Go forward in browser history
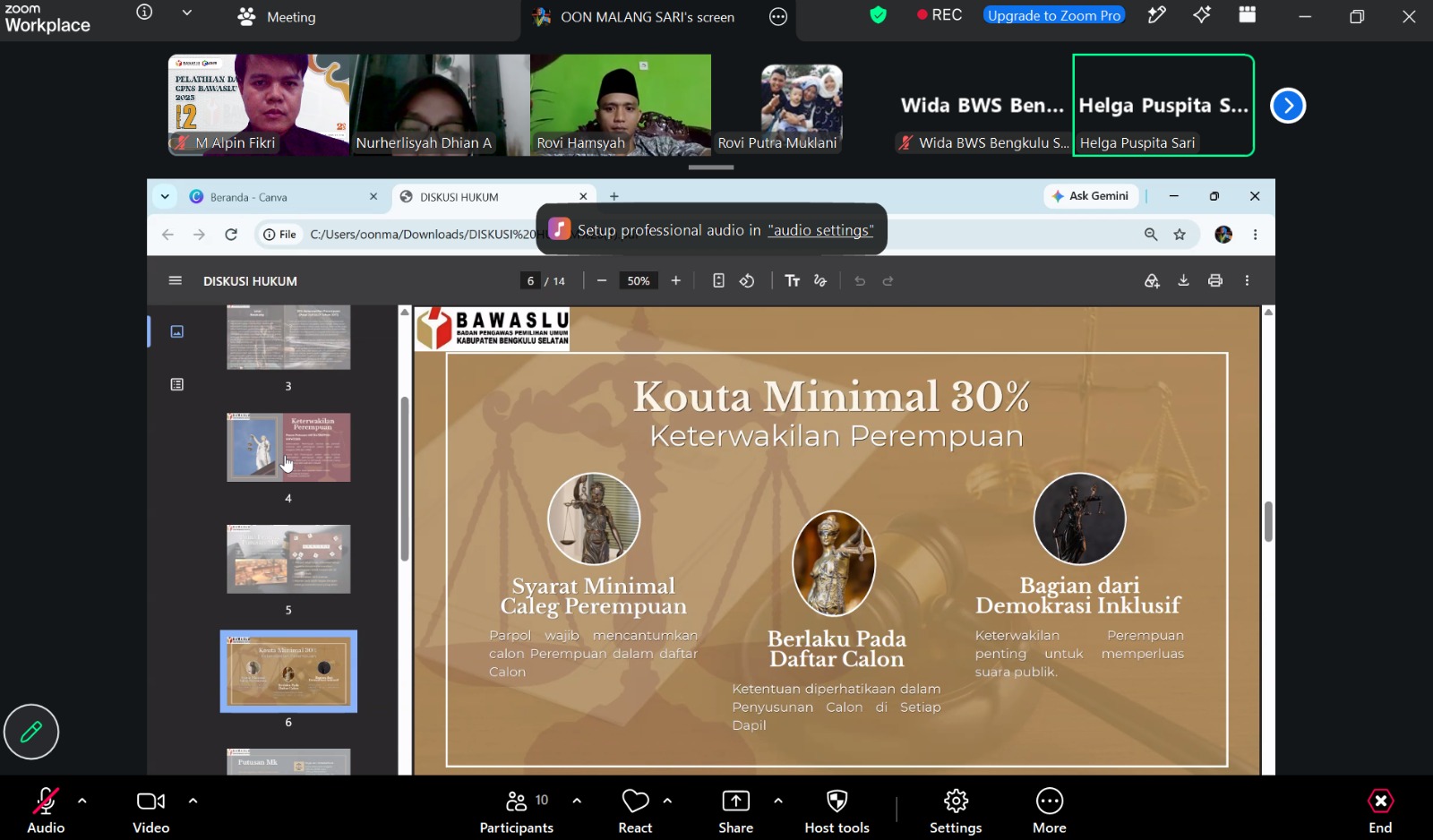1433x840 pixels. click(199, 235)
